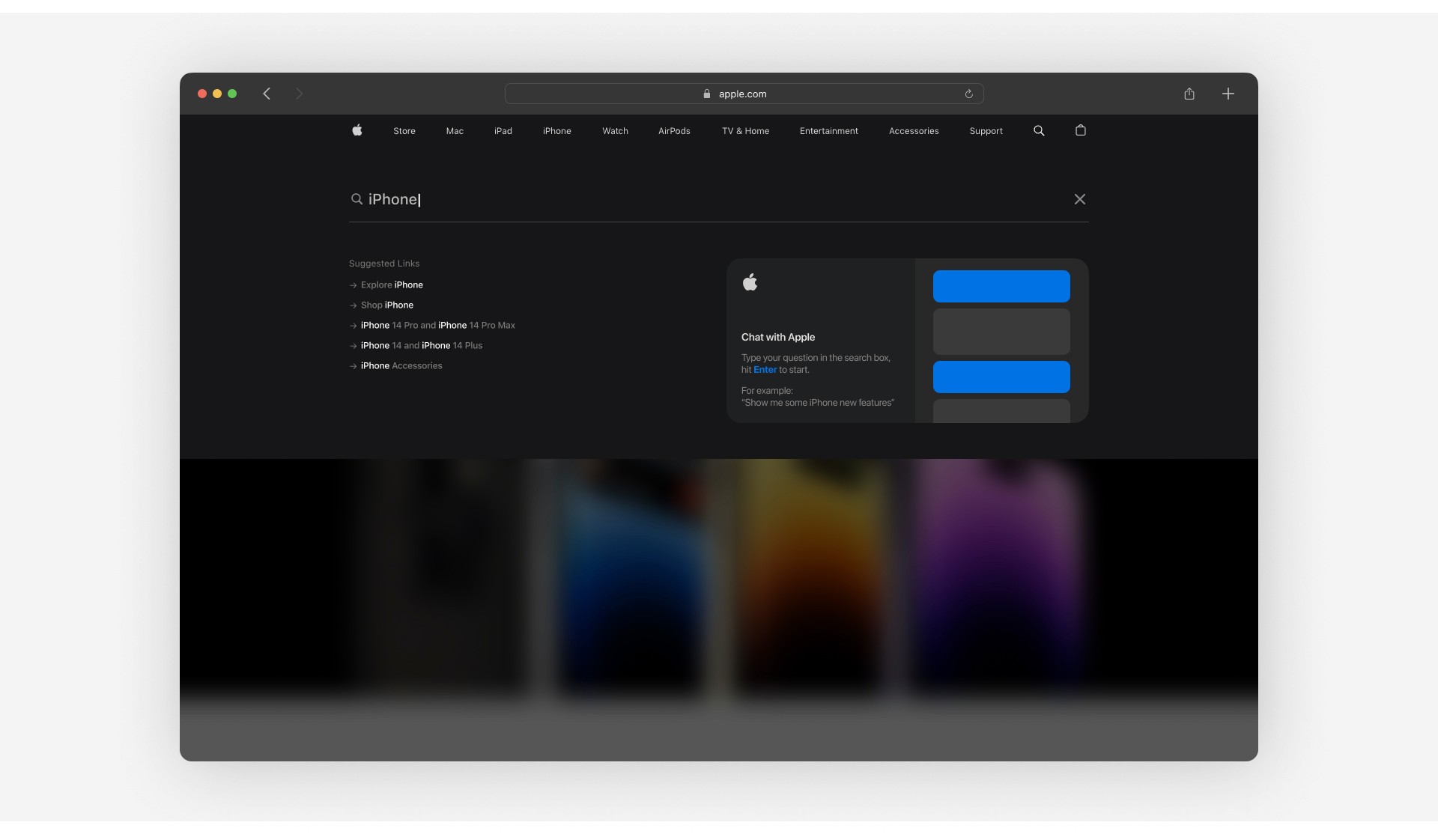1438x840 pixels.
Task: Click the lock icon beside apple.com
Action: point(706,94)
